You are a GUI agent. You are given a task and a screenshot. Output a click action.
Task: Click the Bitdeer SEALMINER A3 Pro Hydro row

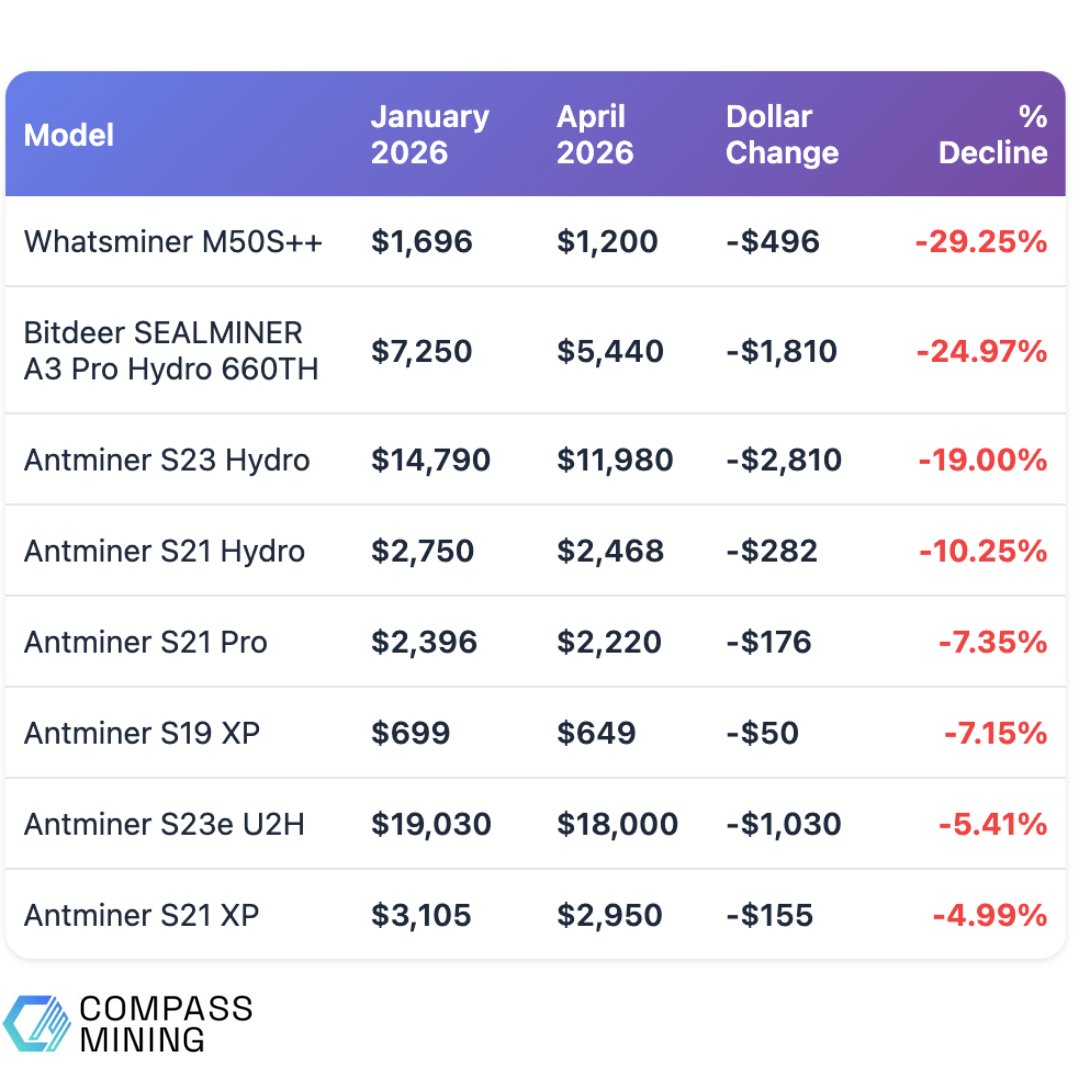tap(171, 350)
